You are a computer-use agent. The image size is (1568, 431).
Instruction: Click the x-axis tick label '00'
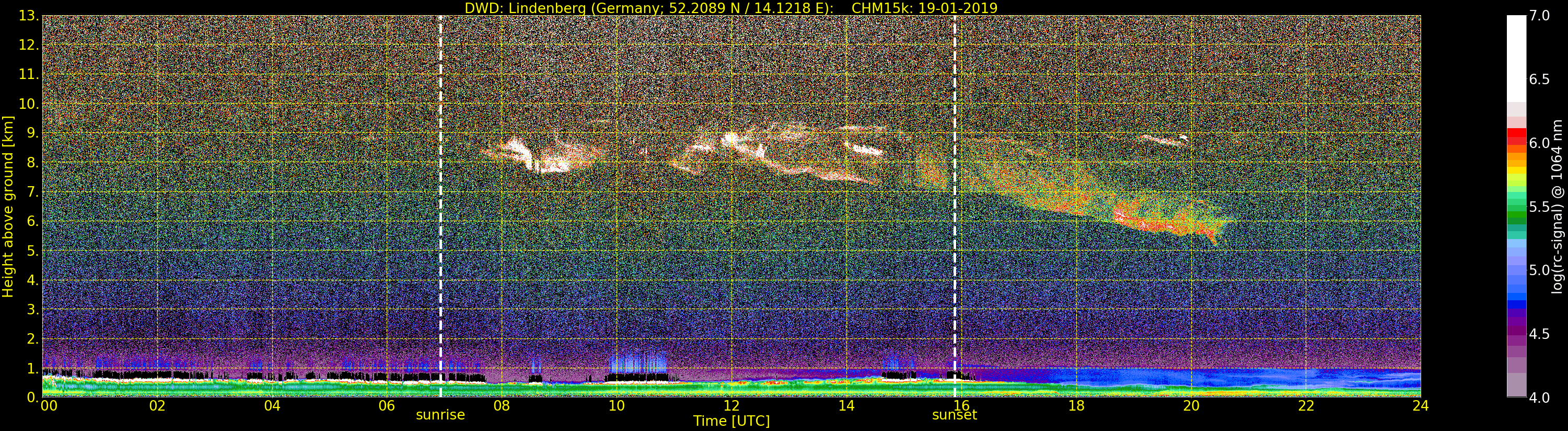49,406
